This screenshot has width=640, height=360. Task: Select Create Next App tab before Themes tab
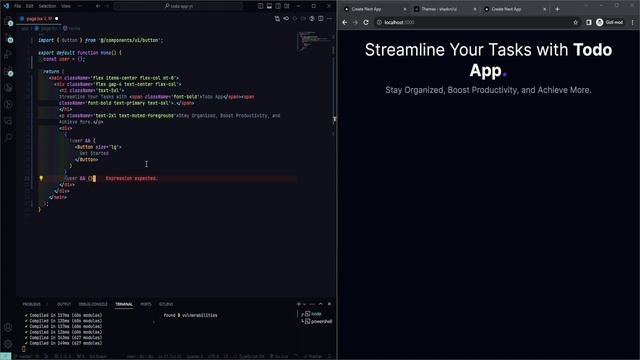coord(375,9)
